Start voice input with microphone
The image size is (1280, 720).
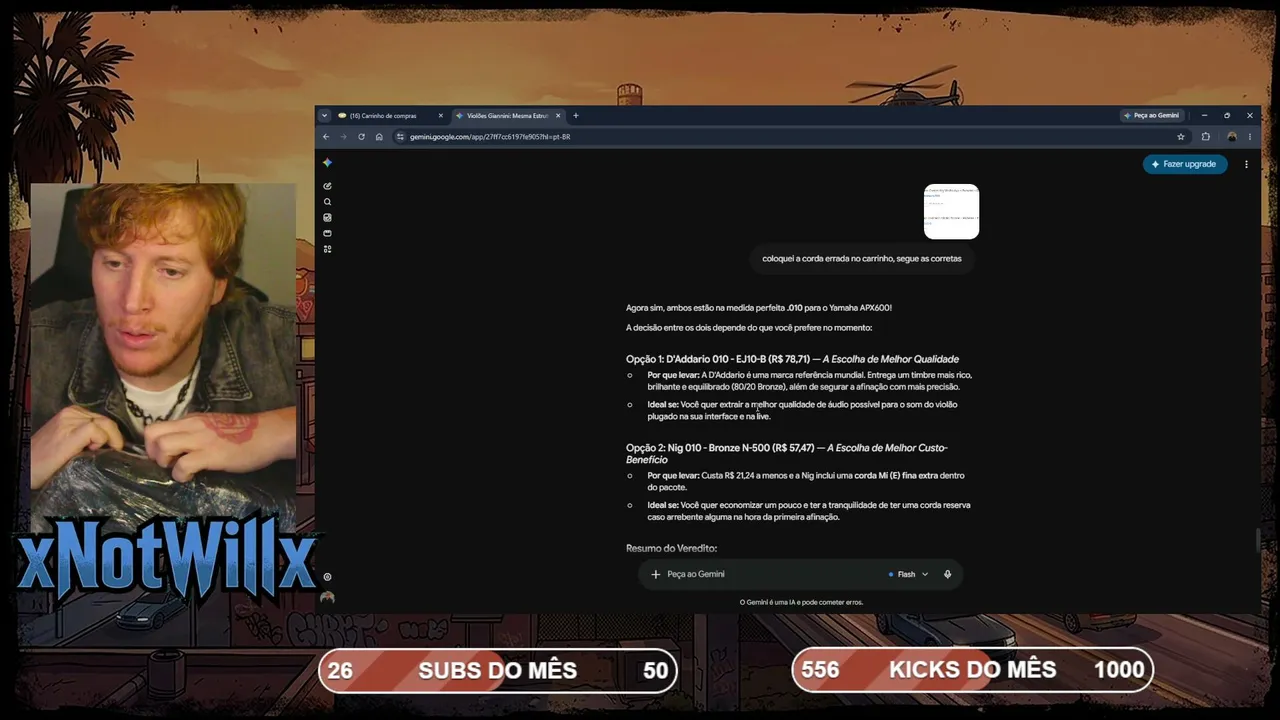coord(947,574)
